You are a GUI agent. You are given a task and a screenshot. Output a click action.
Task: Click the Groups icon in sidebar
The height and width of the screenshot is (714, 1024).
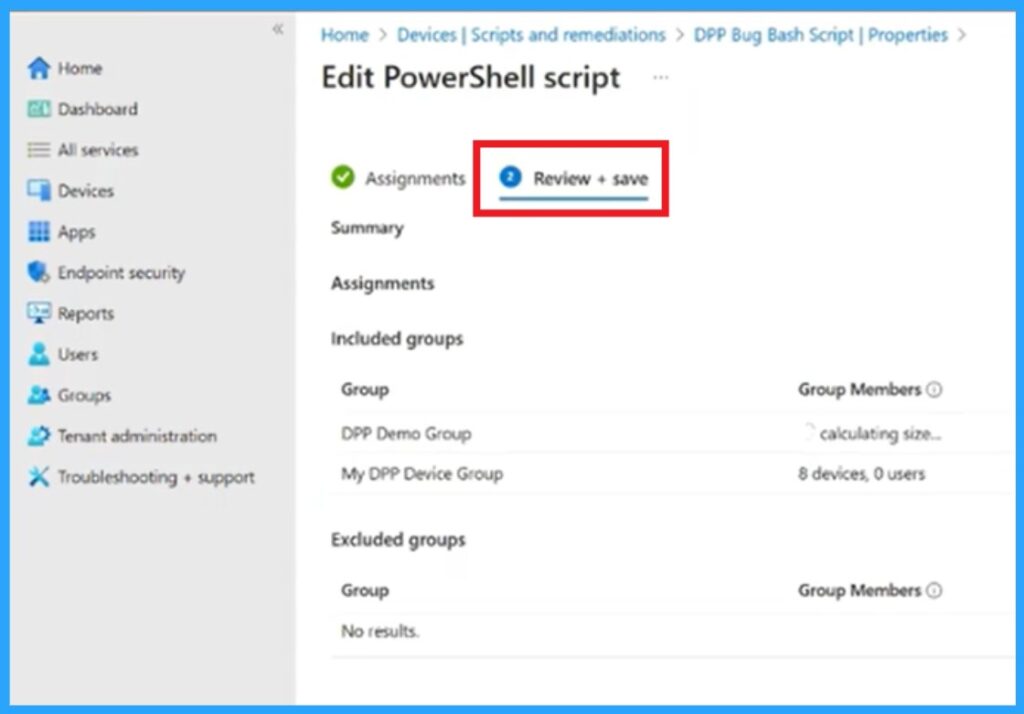[41, 396]
